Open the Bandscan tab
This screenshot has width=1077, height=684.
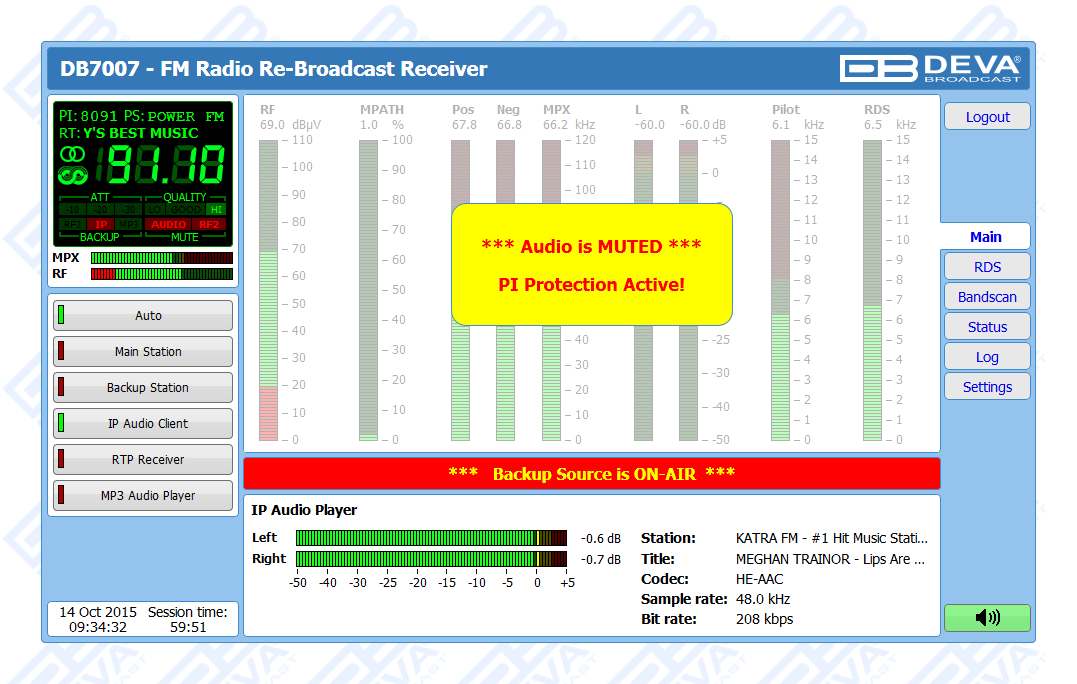[x=987, y=297]
